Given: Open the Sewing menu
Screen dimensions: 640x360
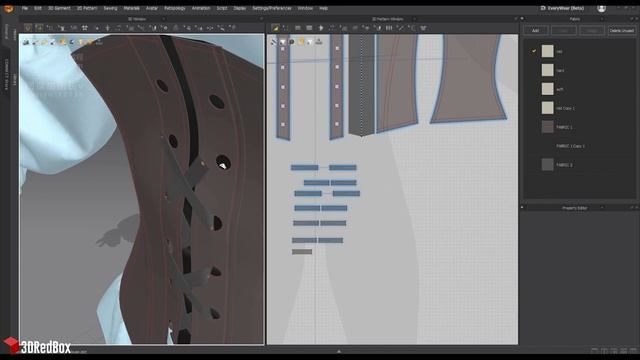Looking at the screenshot, I should [x=110, y=8].
